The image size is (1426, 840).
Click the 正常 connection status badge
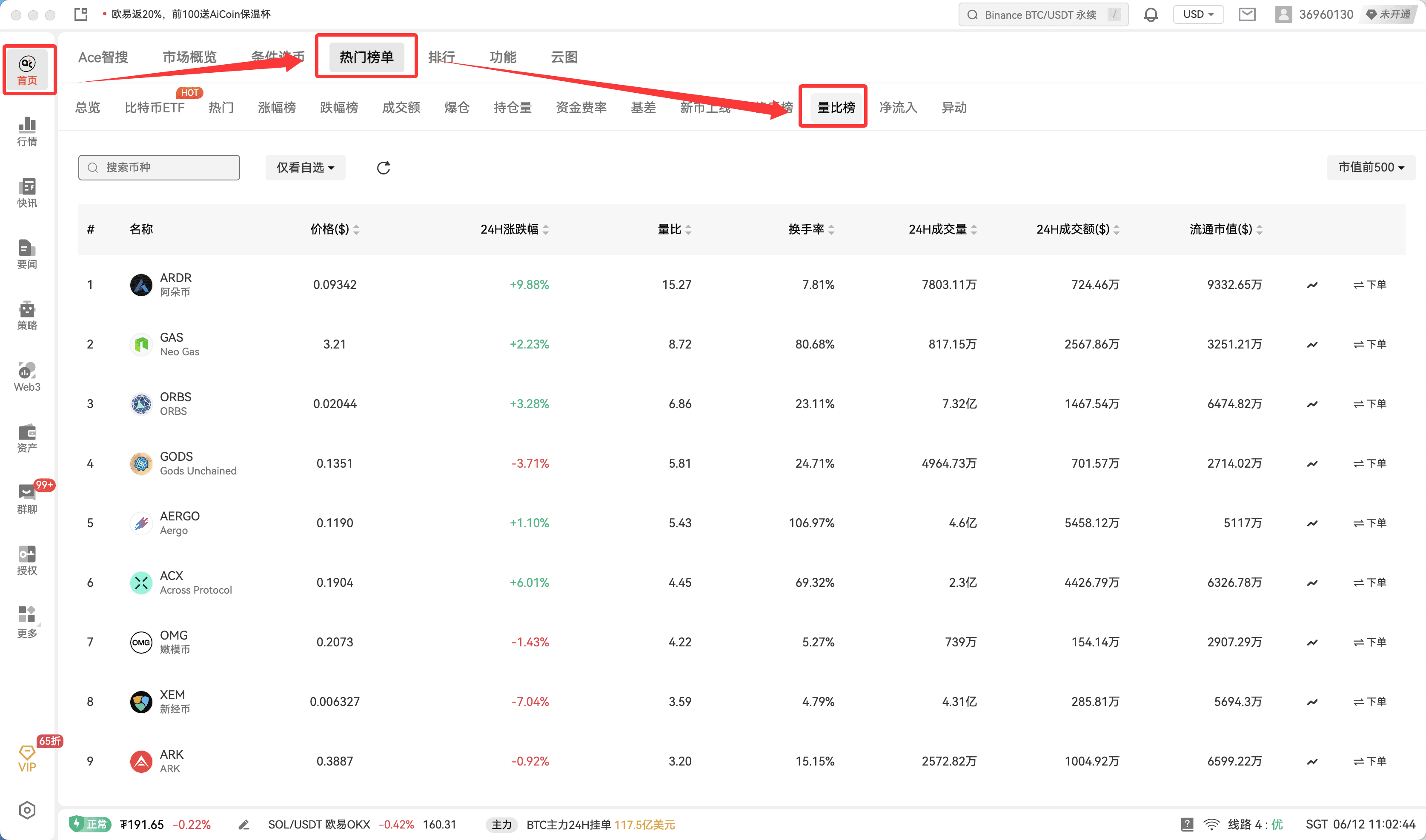tap(89, 824)
